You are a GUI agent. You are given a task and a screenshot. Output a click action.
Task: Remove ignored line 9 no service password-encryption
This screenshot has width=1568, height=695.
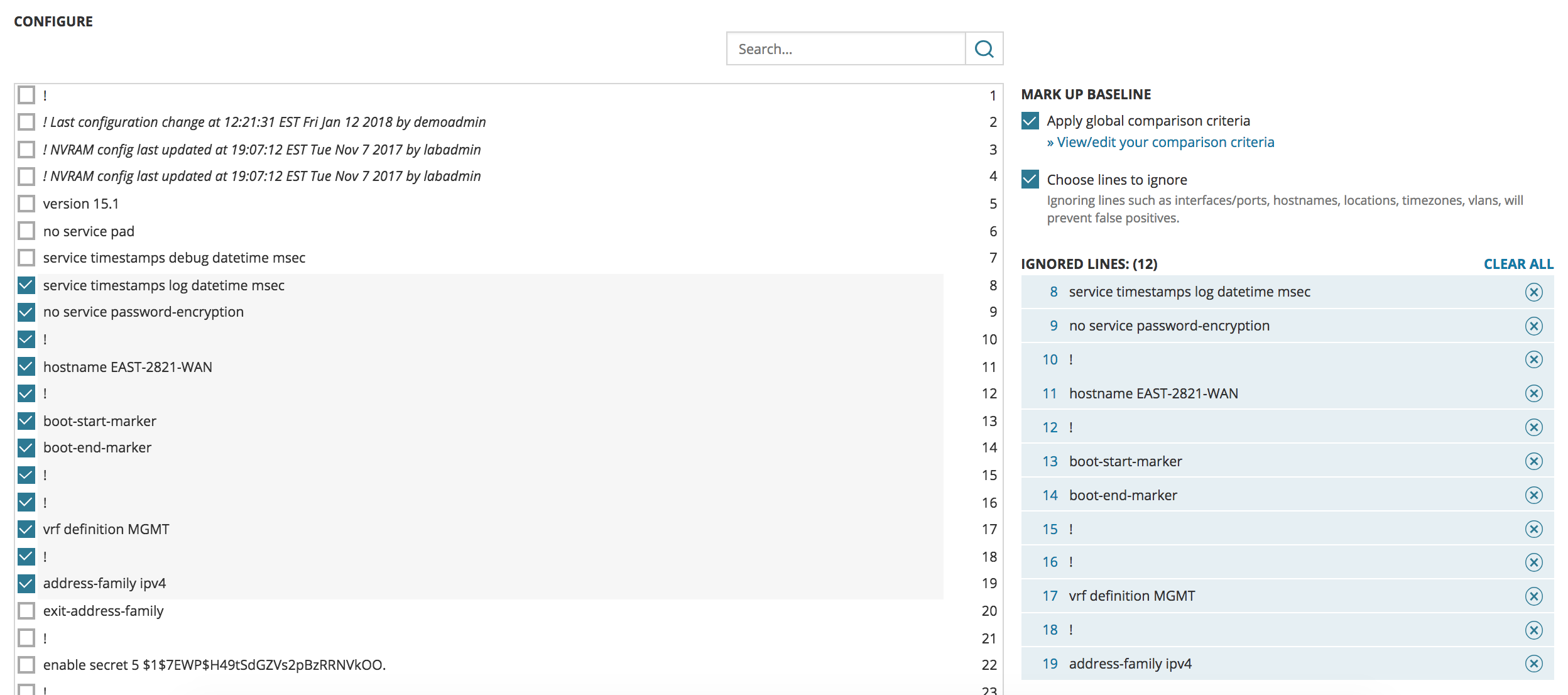pyautogui.click(x=1533, y=326)
